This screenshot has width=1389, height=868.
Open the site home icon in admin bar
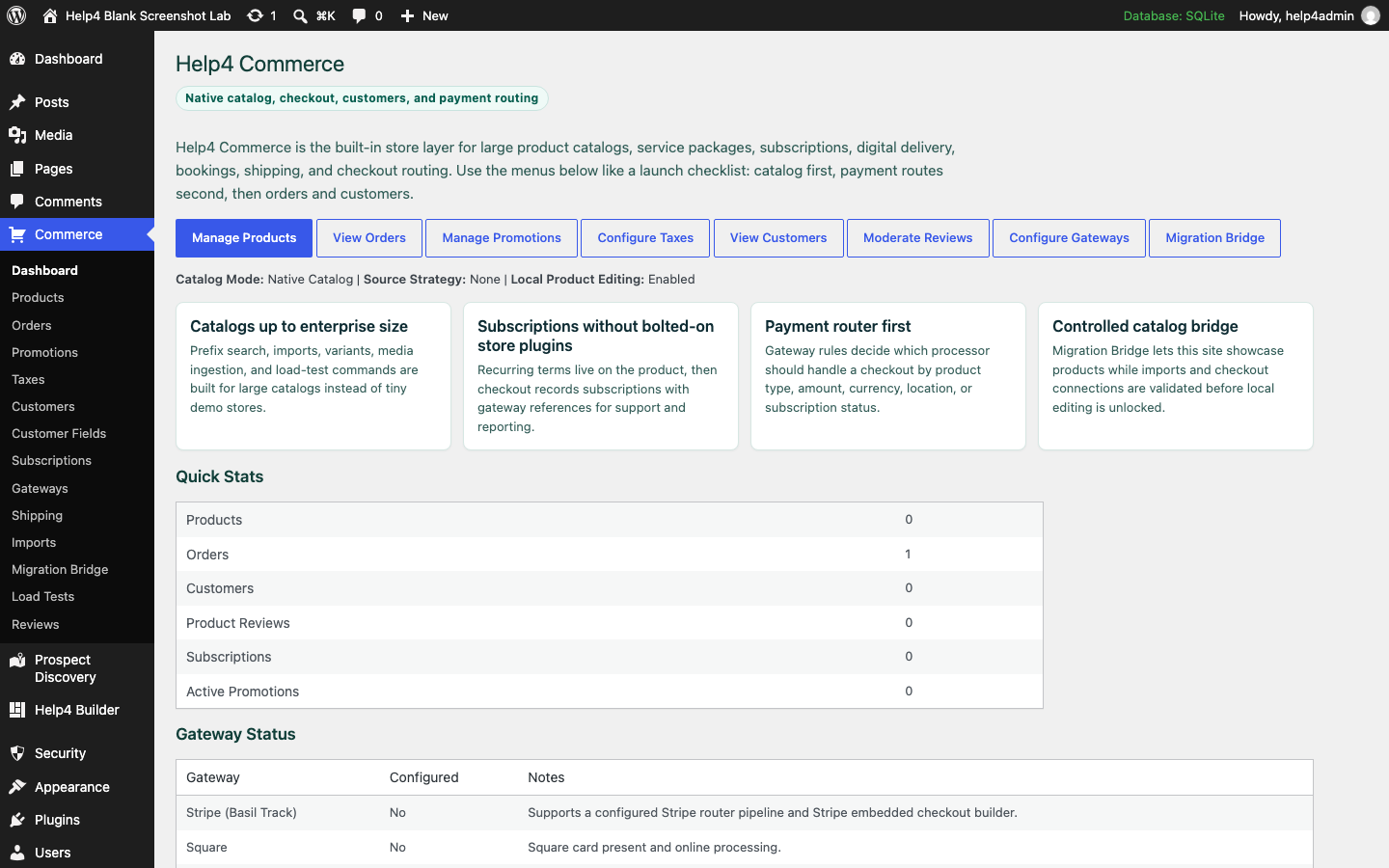tap(50, 15)
